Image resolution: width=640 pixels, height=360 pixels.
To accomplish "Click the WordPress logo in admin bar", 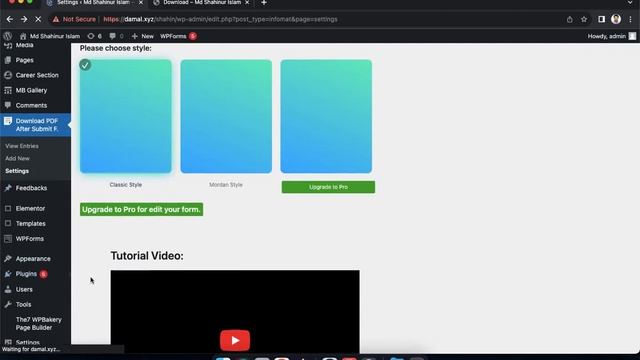I will coord(7,36).
